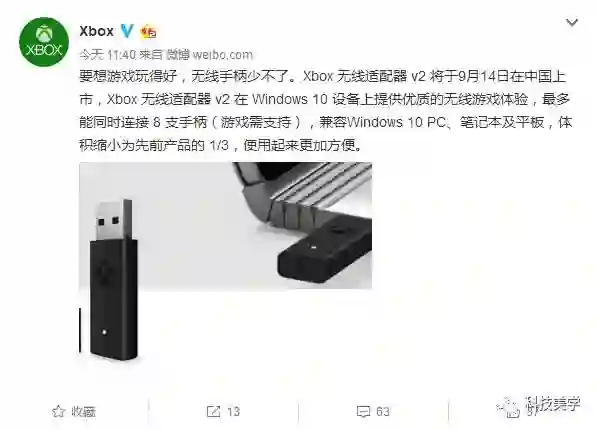Click the 1/3 fraction in post text

click(x=219, y=145)
